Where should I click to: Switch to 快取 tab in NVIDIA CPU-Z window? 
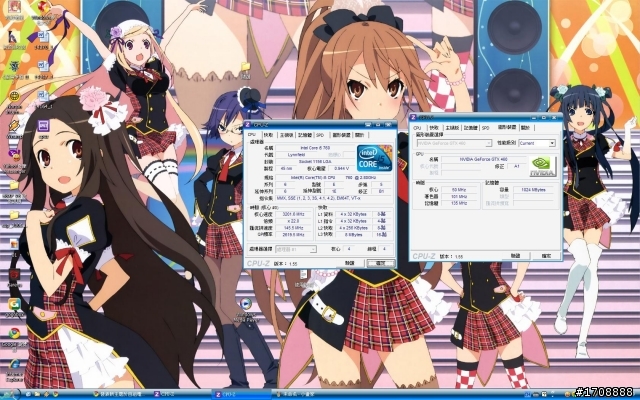434,128
